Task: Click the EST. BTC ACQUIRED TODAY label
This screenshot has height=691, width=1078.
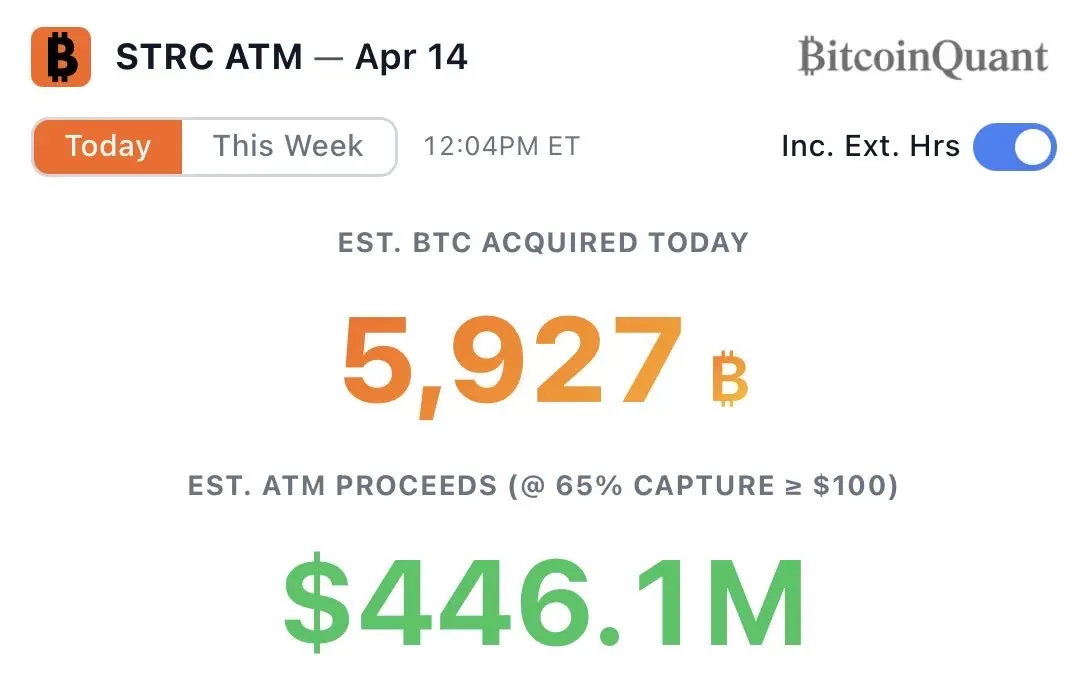Action: [543, 243]
